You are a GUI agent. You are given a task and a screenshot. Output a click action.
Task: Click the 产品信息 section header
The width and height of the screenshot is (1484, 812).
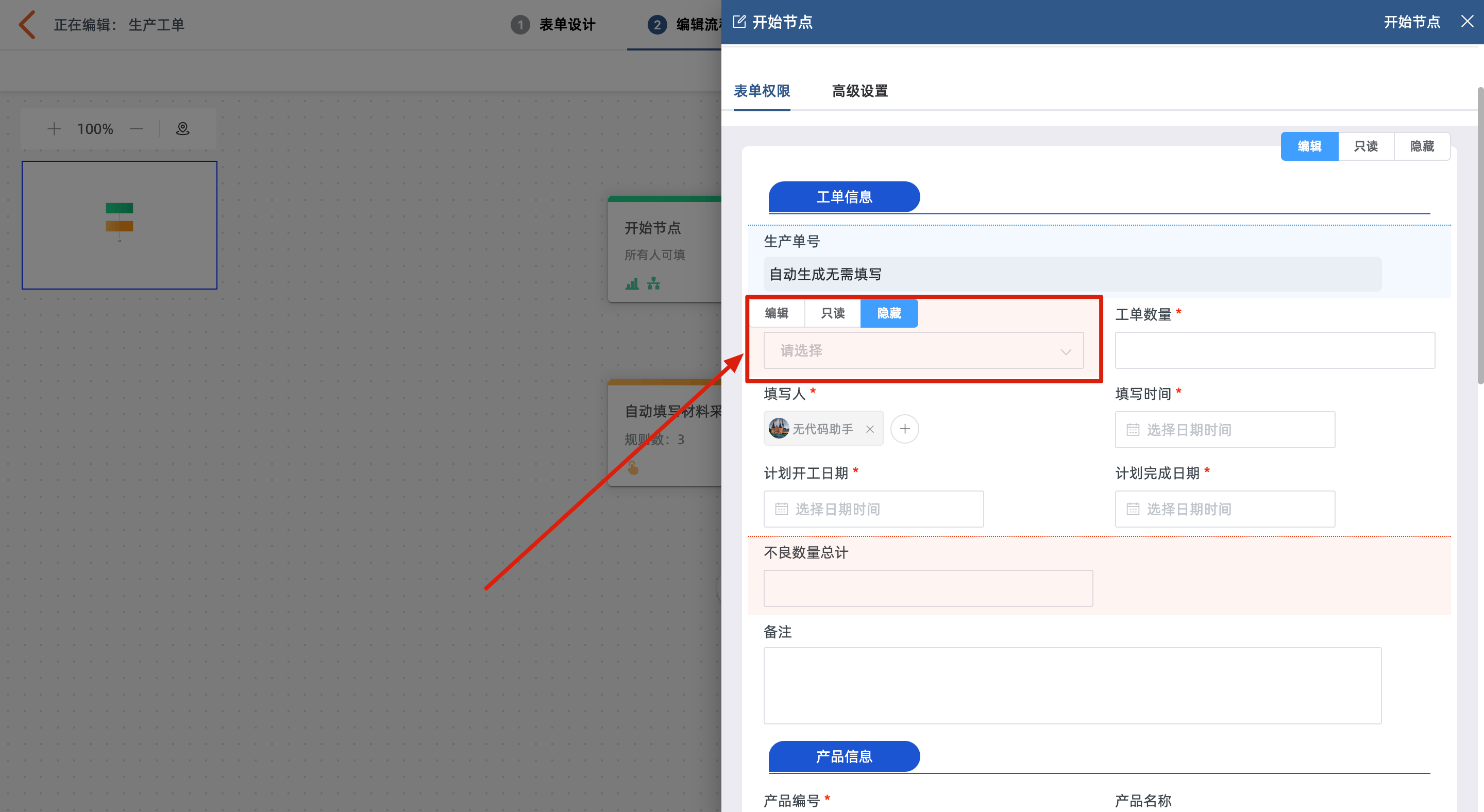tap(844, 756)
